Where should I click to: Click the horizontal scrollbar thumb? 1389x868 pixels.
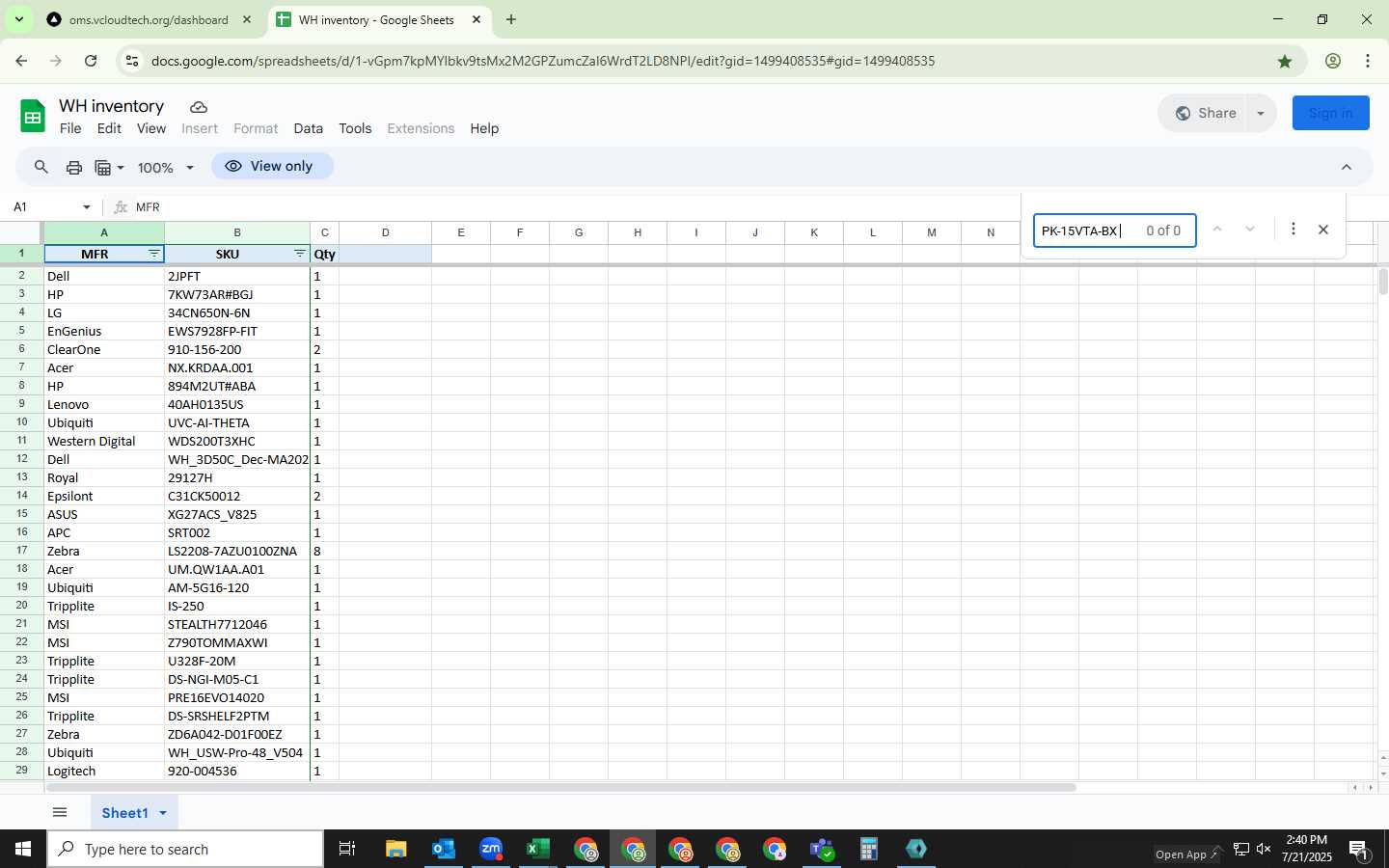click(561, 787)
